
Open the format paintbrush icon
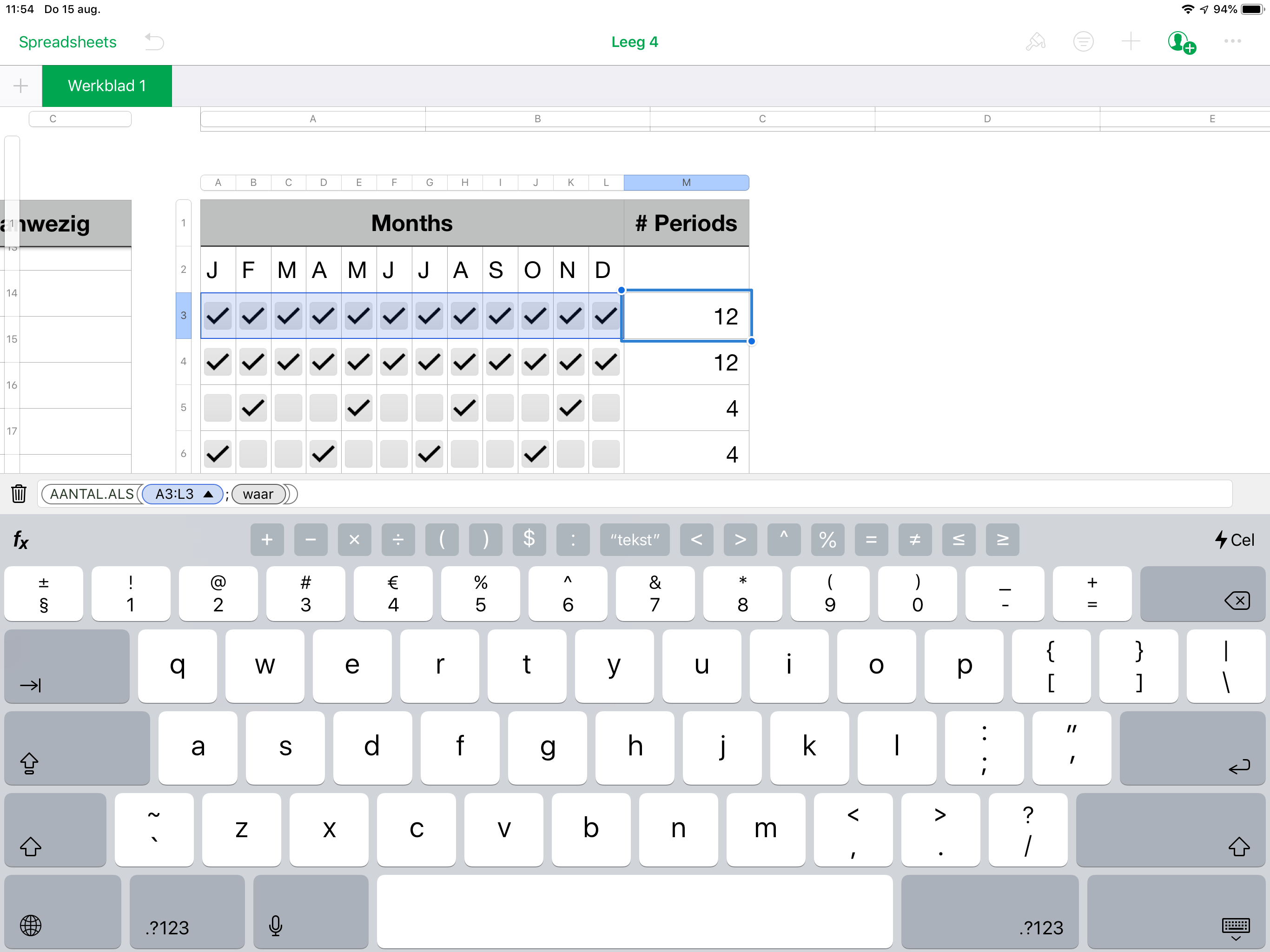(x=1035, y=42)
